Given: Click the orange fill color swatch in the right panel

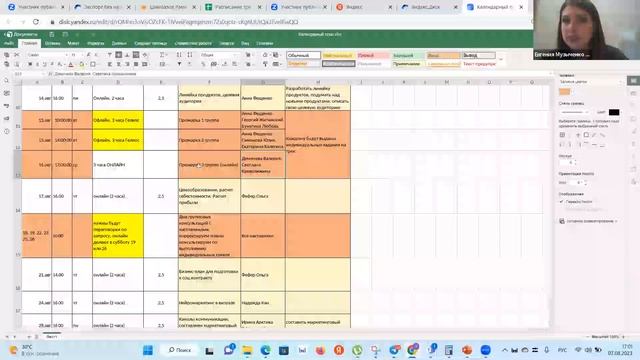Looking at the screenshot, I should point(564,92).
